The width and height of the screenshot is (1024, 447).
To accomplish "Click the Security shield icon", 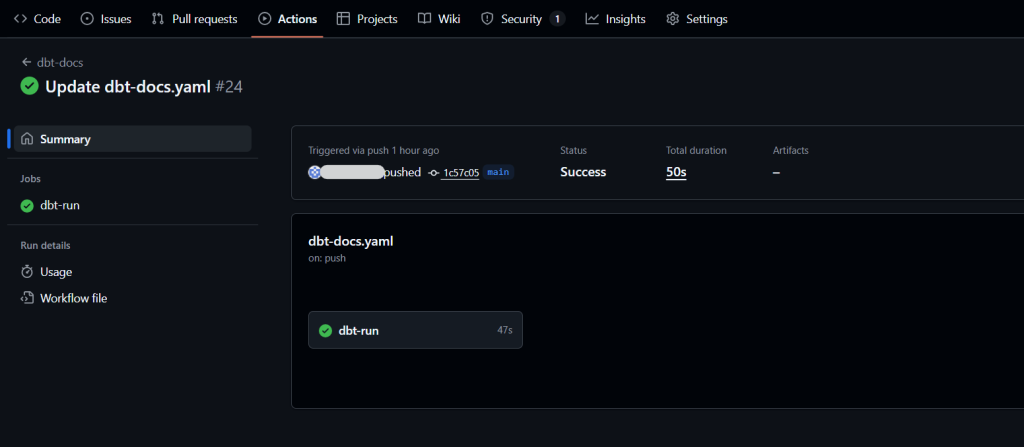I will point(487,19).
